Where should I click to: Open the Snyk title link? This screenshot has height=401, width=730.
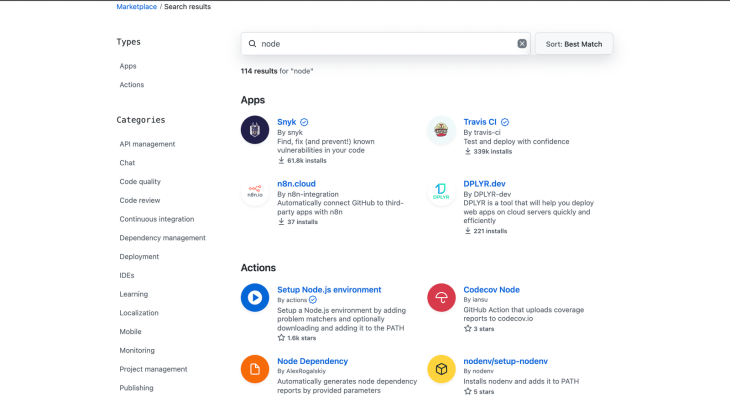point(286,122)
